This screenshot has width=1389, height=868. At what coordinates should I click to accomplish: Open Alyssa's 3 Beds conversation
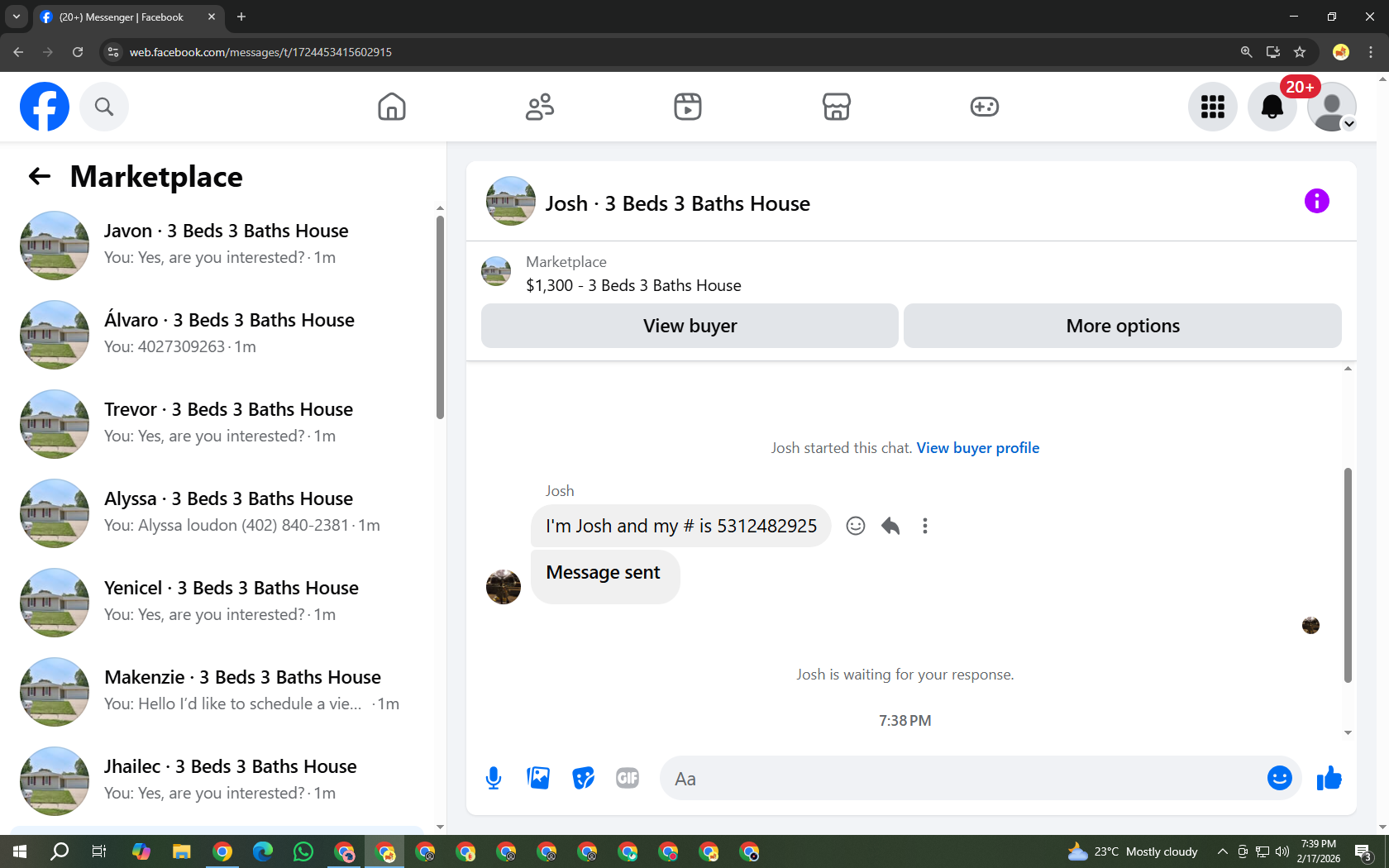[x=223, y=513]
